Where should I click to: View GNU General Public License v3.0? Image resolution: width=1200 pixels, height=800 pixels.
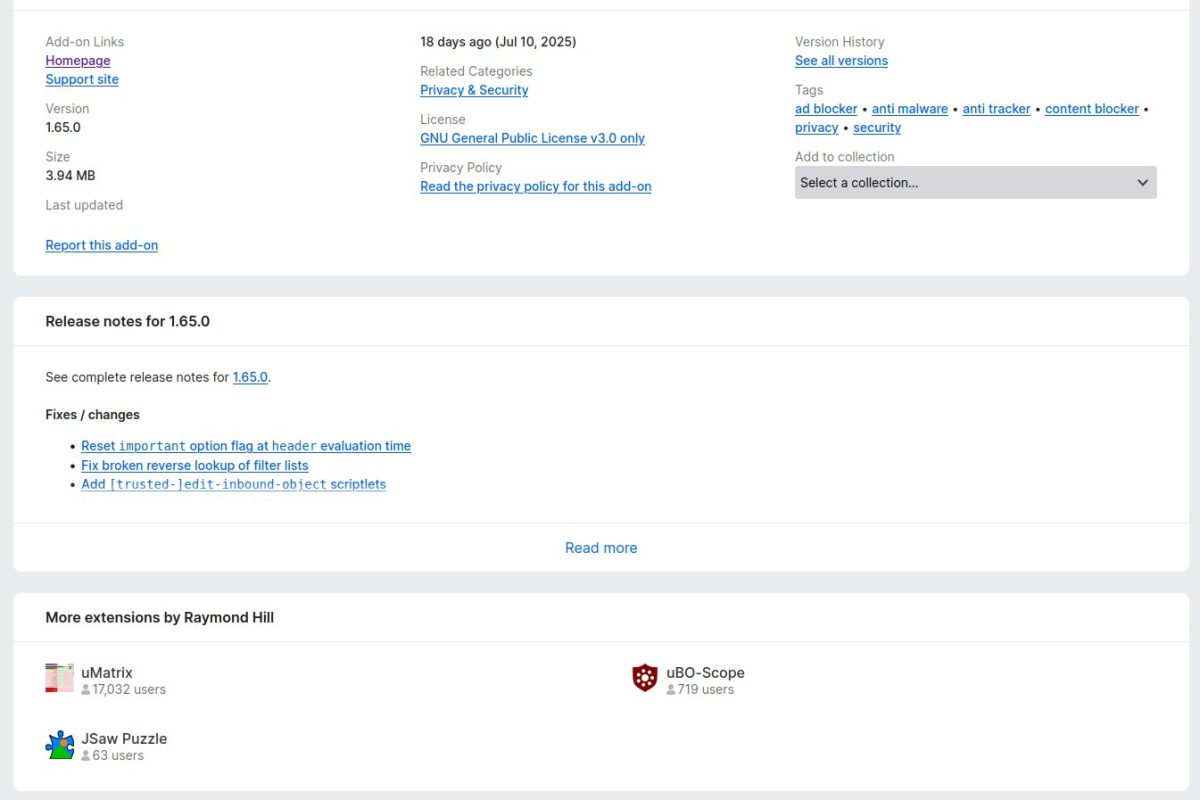pos(532,138)
